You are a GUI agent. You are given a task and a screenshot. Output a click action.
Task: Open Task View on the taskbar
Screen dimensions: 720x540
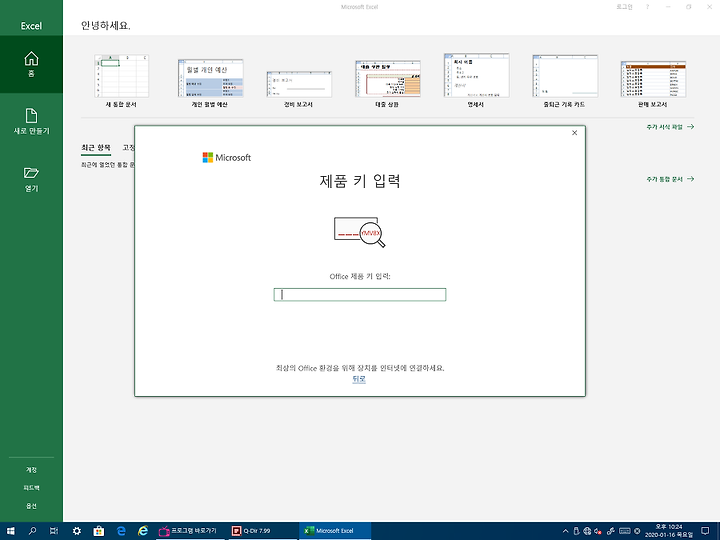(54, 531)
